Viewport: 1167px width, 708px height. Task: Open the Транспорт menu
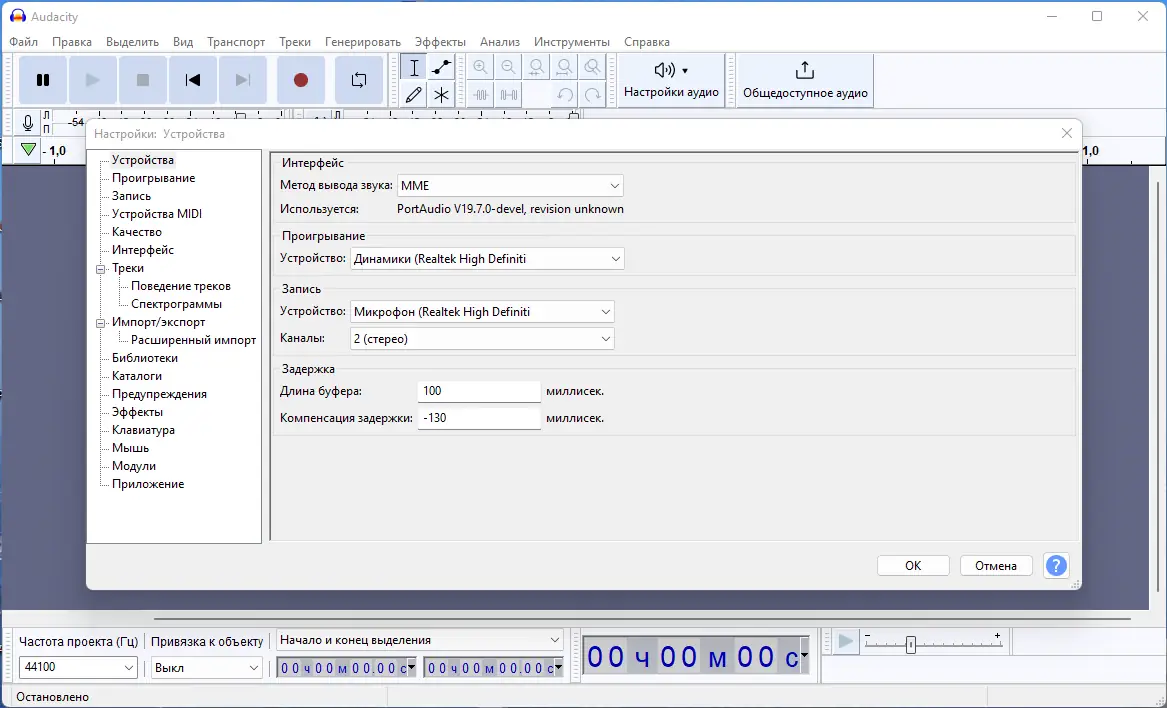coord(236,42)
